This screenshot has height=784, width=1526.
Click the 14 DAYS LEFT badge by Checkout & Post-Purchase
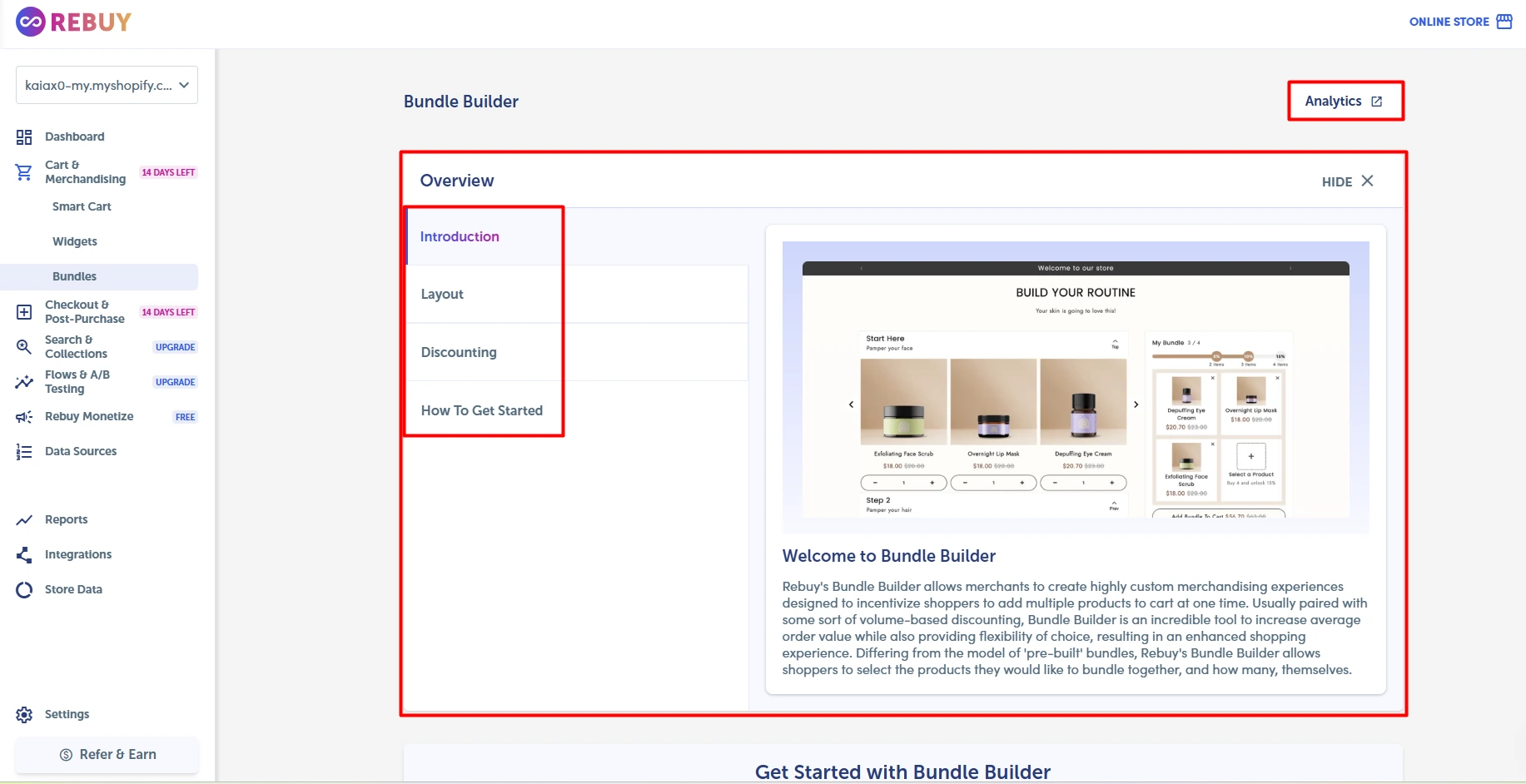coord(168,312)
